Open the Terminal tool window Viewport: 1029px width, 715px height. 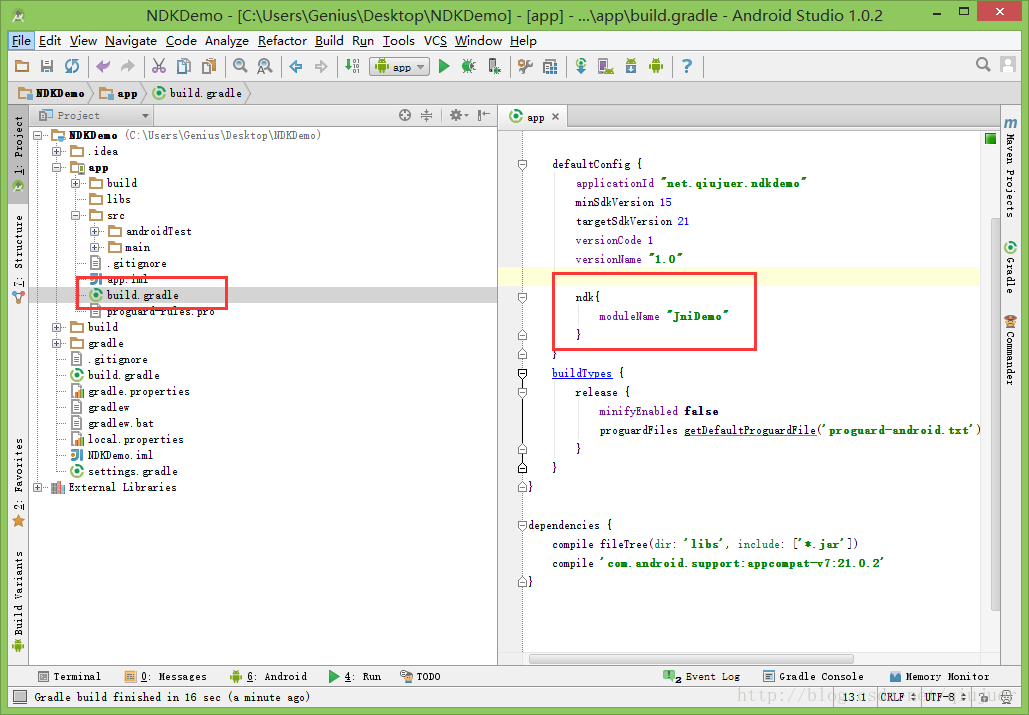[70, 676]
